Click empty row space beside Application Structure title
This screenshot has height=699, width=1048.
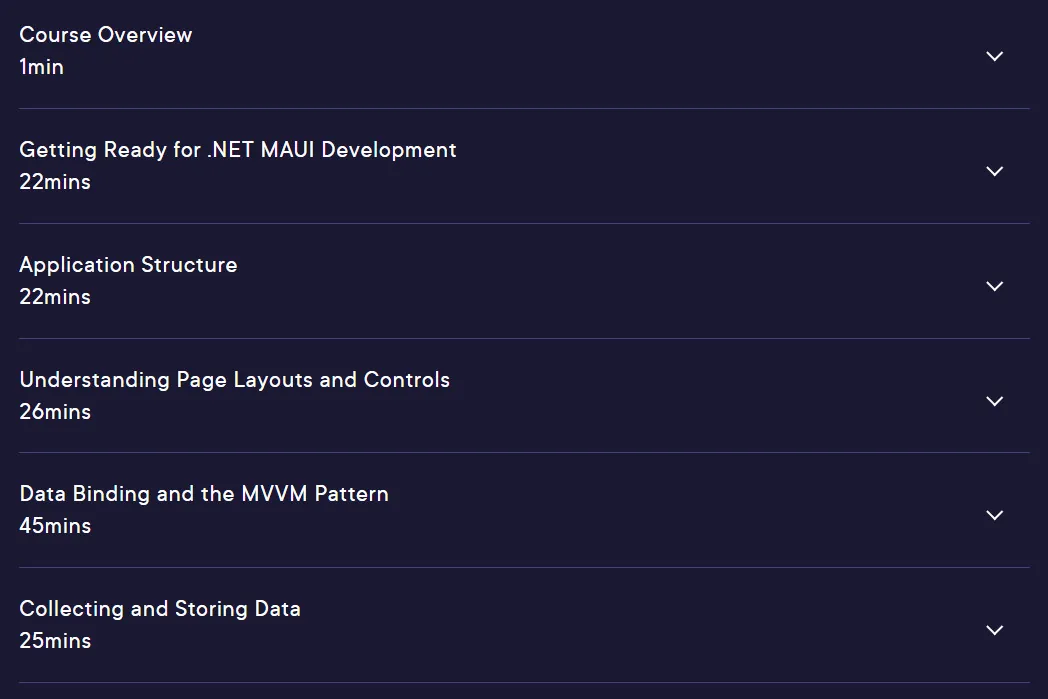pyautogui.click(x=602, y=281)
